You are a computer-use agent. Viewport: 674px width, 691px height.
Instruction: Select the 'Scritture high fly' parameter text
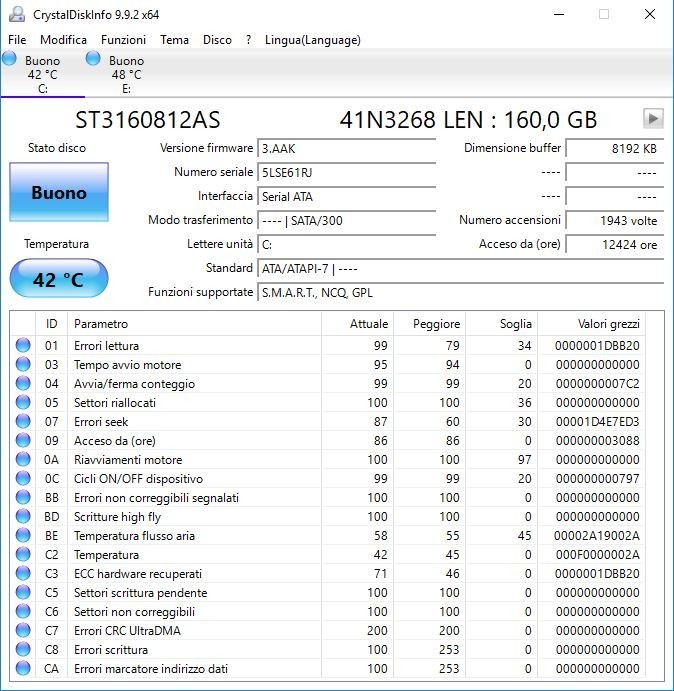point(117,516)
